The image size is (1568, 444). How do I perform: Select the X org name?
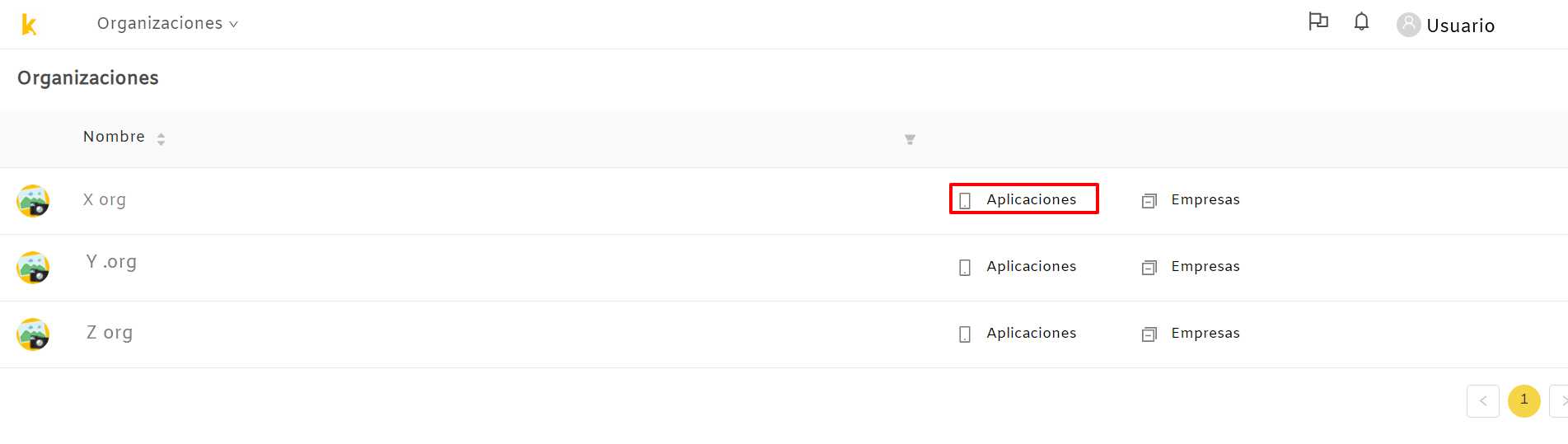(105, 199)
